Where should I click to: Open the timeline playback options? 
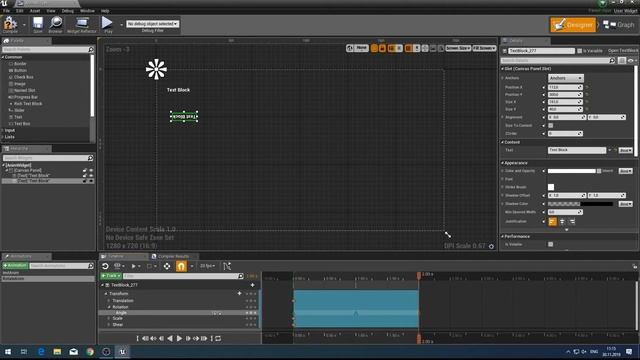coord(136,266)
